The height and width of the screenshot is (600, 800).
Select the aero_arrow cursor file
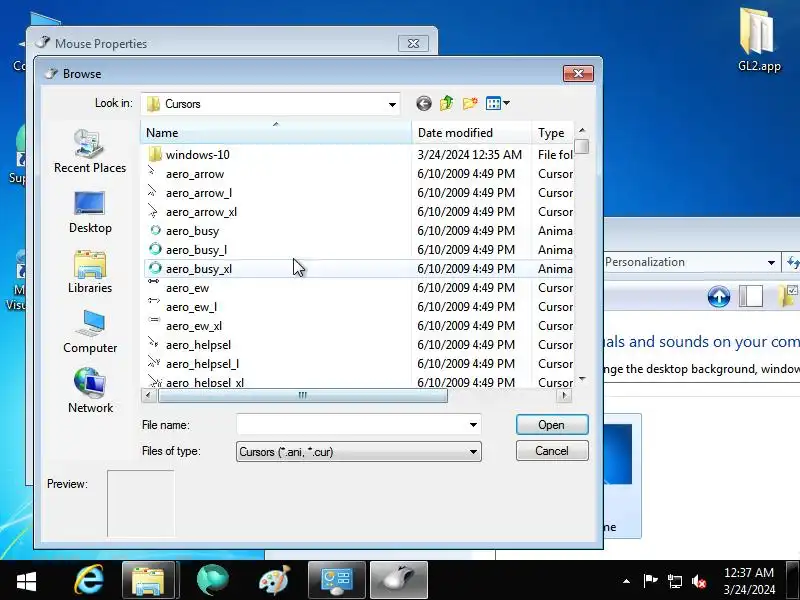pyautogui.click(x=195, y=174)
